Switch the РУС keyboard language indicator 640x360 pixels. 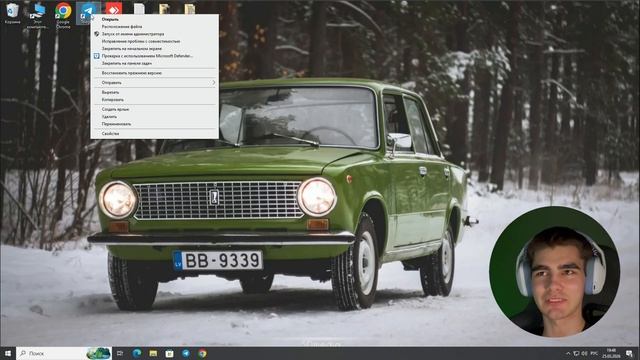(x=594, y=353)
